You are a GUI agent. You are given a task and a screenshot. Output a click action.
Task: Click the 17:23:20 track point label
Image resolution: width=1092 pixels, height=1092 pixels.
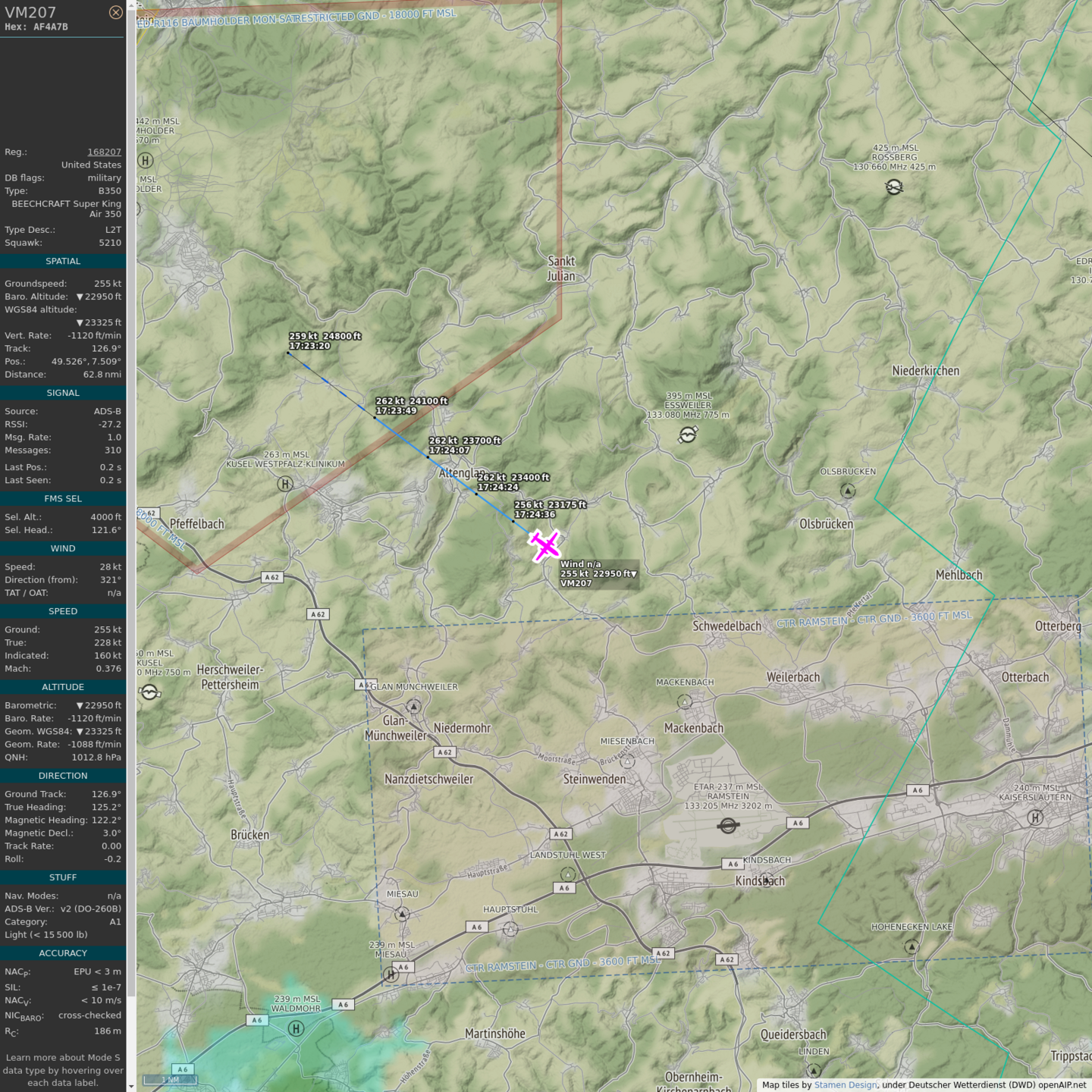click(325, 341)
